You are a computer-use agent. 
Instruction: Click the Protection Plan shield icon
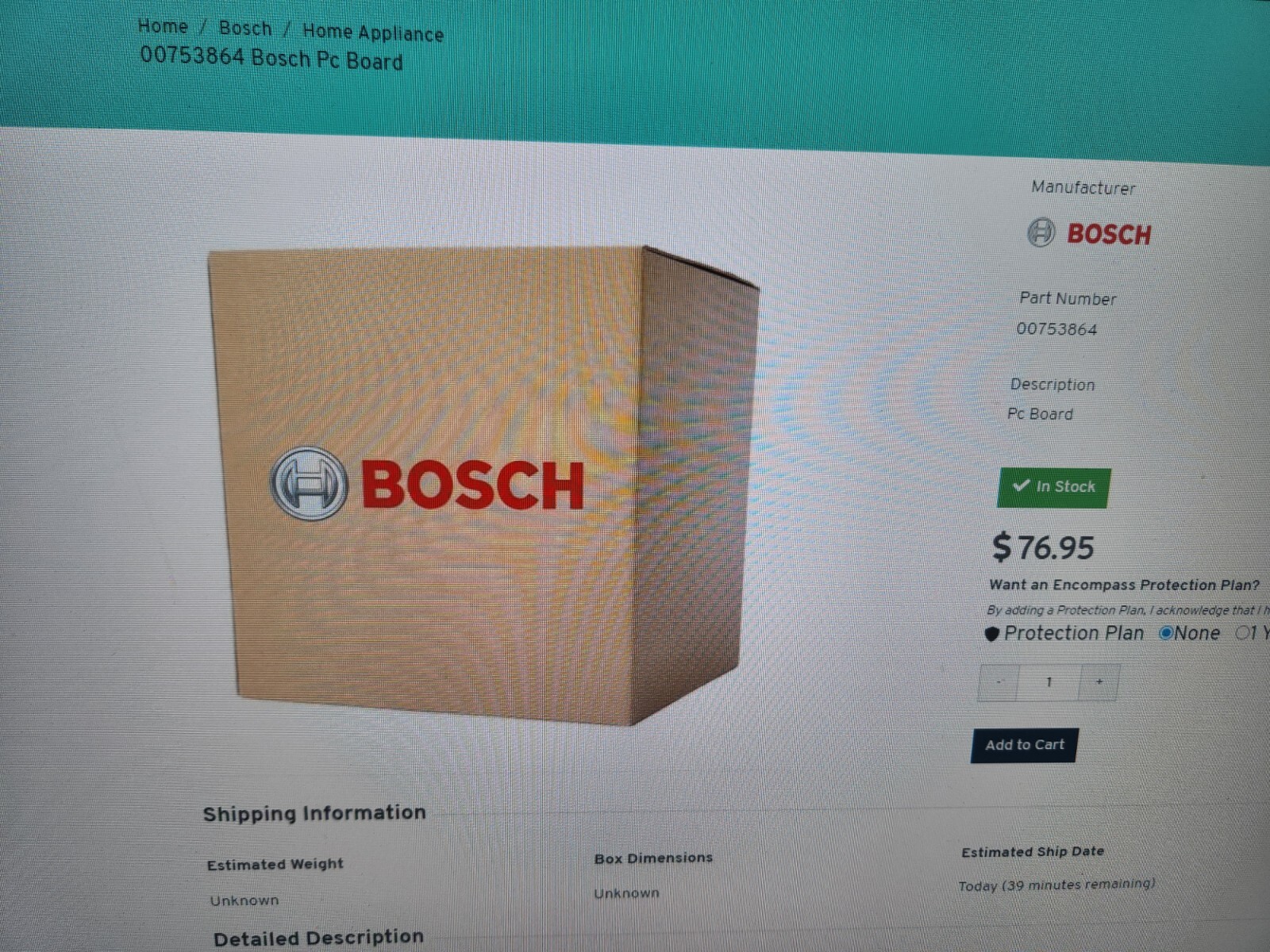(991, 634)
